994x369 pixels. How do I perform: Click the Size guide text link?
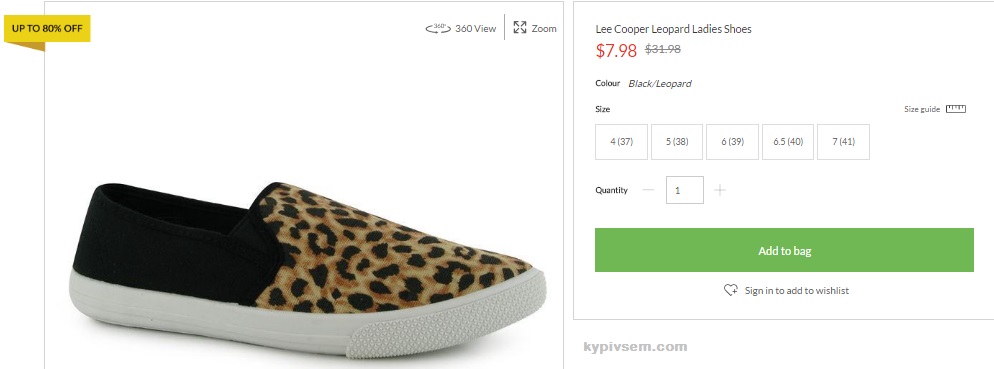point(922,109)
